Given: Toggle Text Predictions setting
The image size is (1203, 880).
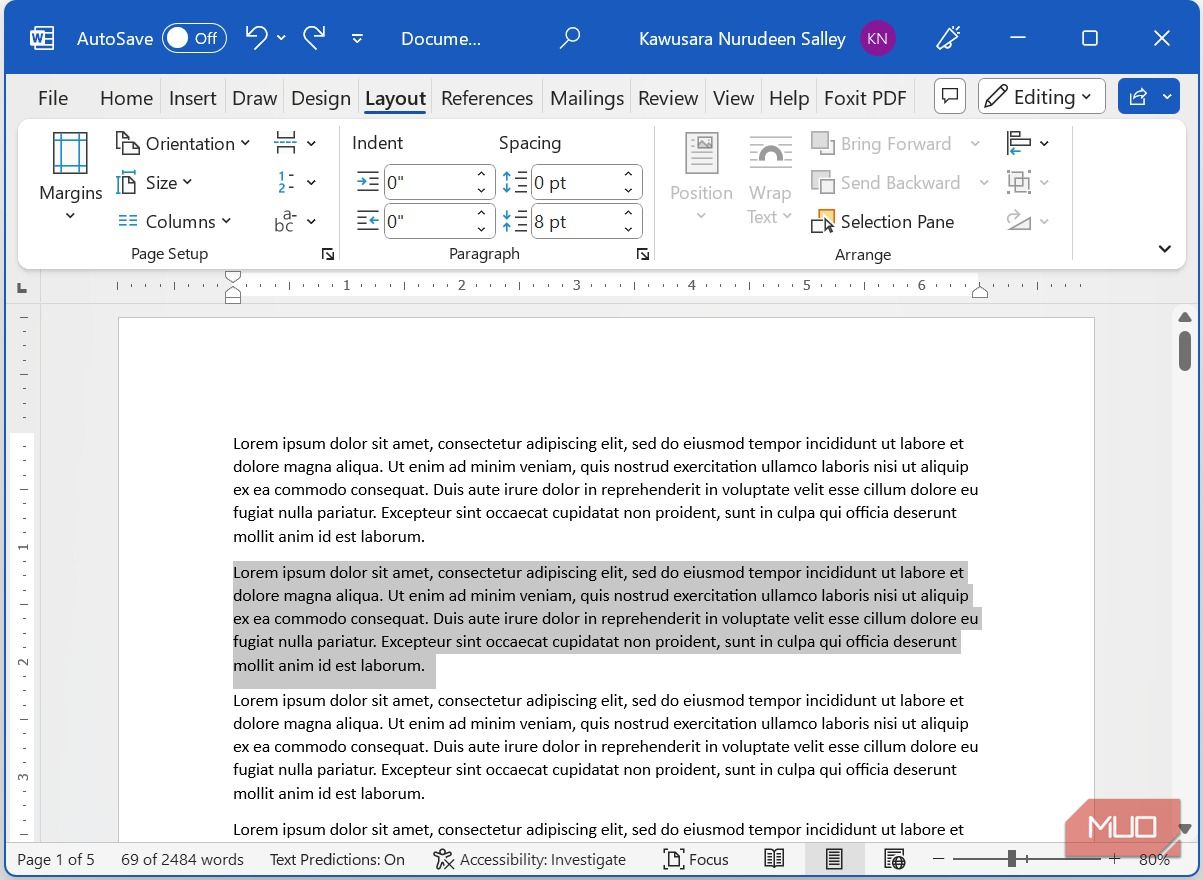Looking at the screenshot, I should (x=337, y=859).
